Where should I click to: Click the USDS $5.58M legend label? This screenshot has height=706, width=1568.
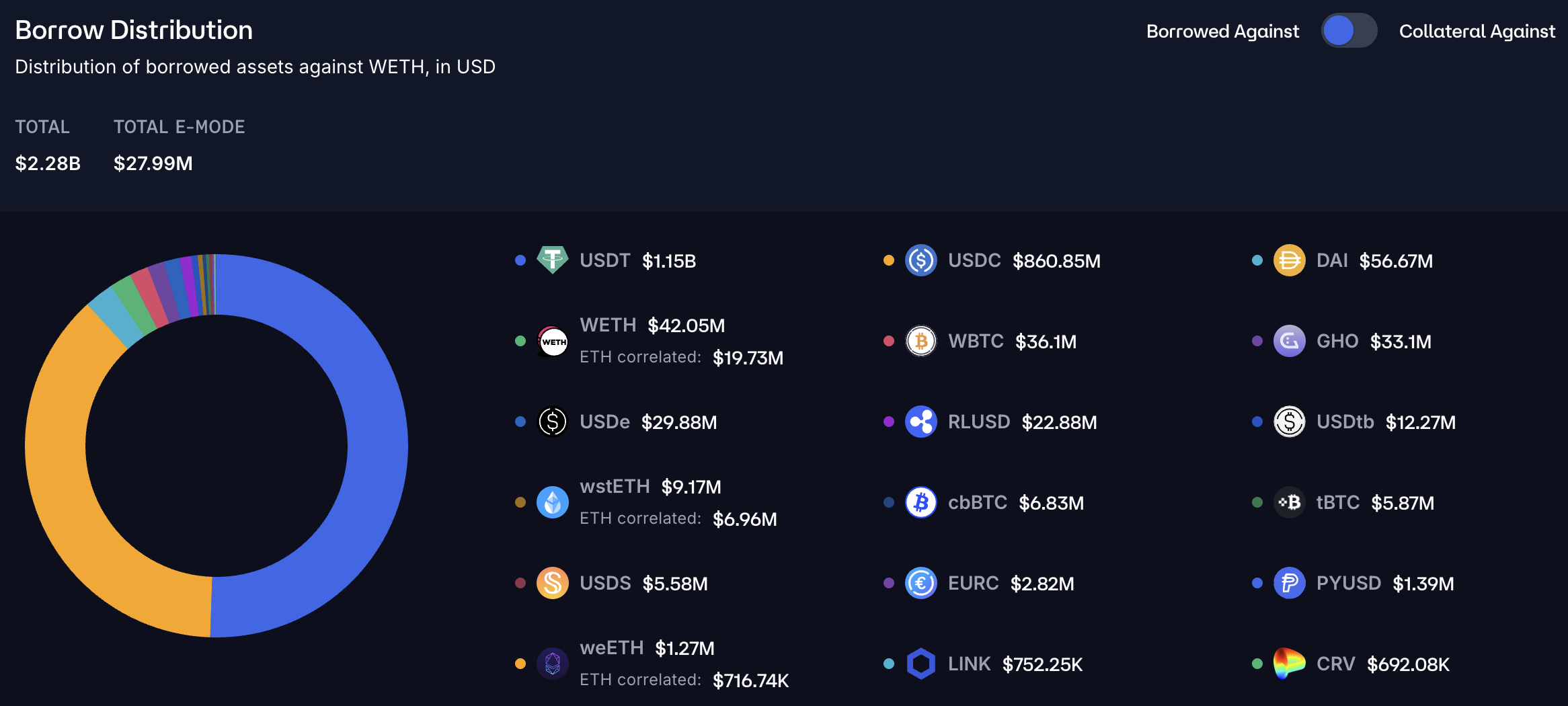click(x=643, y=584)
